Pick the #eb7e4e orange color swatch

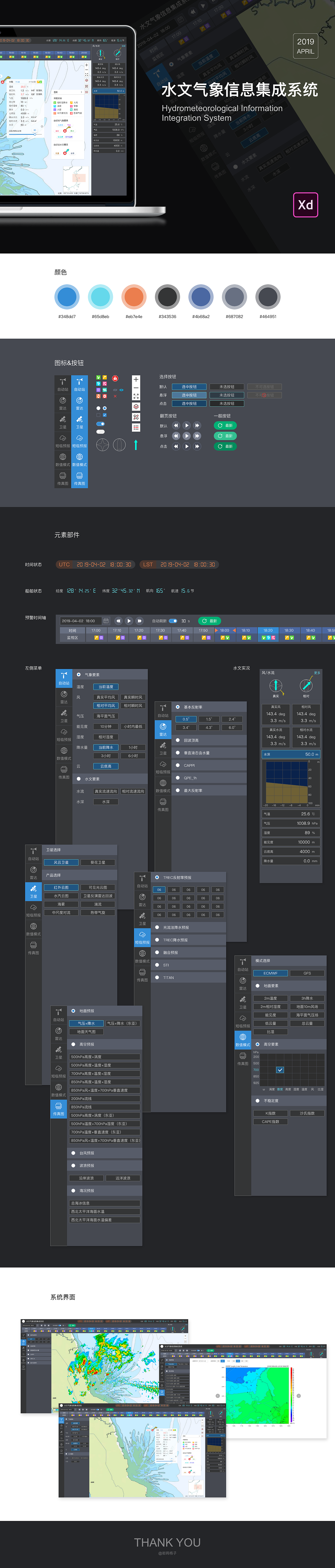(133, 297)
